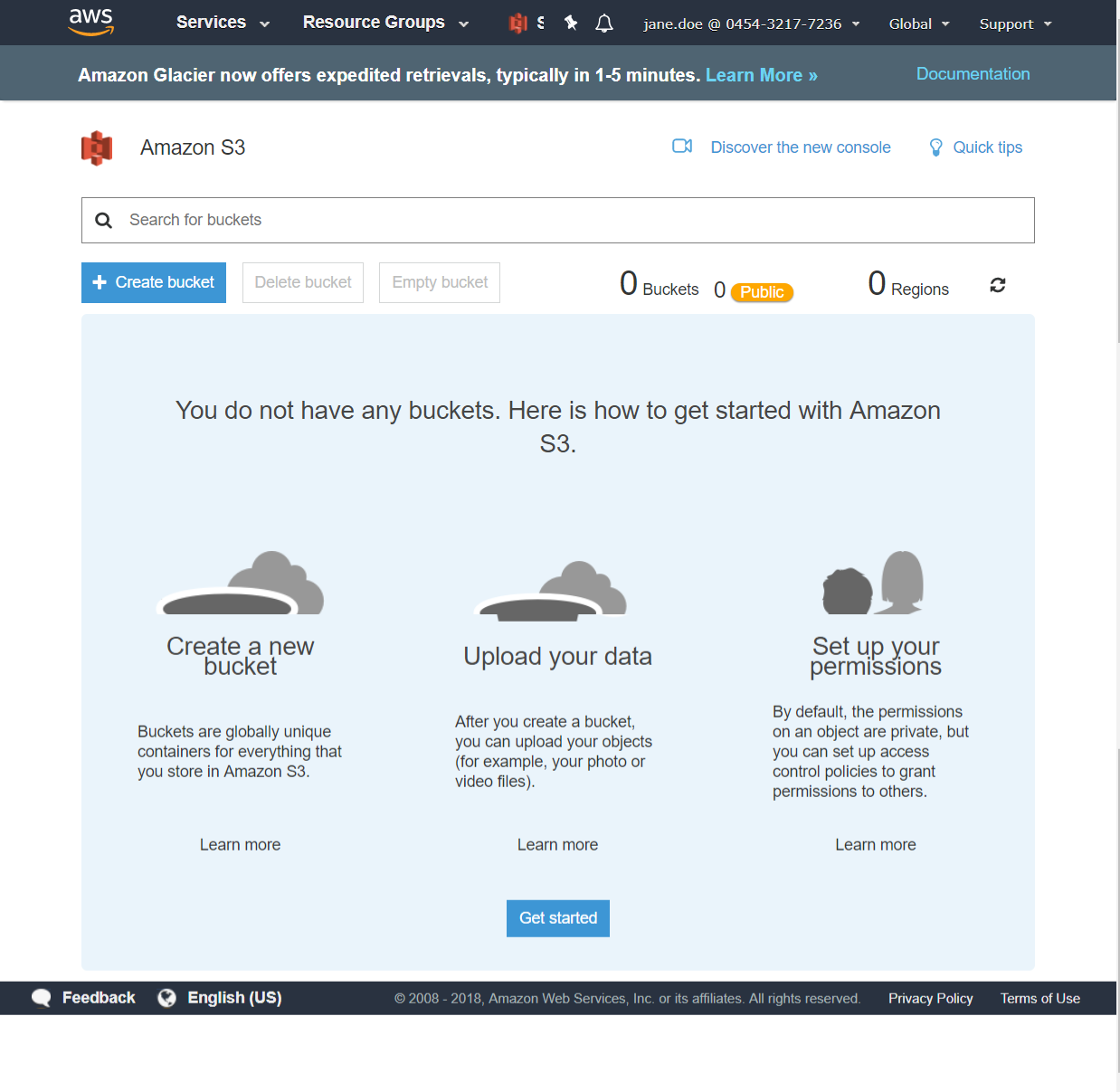Click the magnifier search icon
This screenshot has height=1092, width=1120.
click(x=104, y=220)
